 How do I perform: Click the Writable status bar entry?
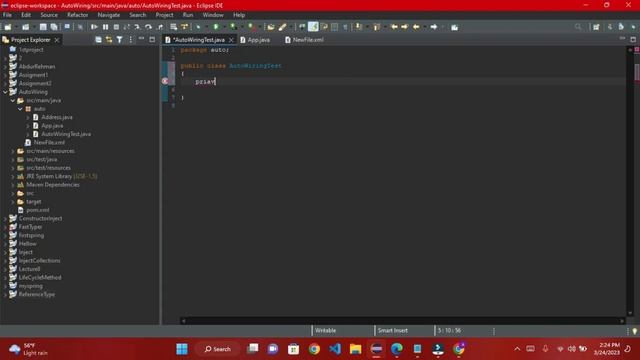[325, 331]
